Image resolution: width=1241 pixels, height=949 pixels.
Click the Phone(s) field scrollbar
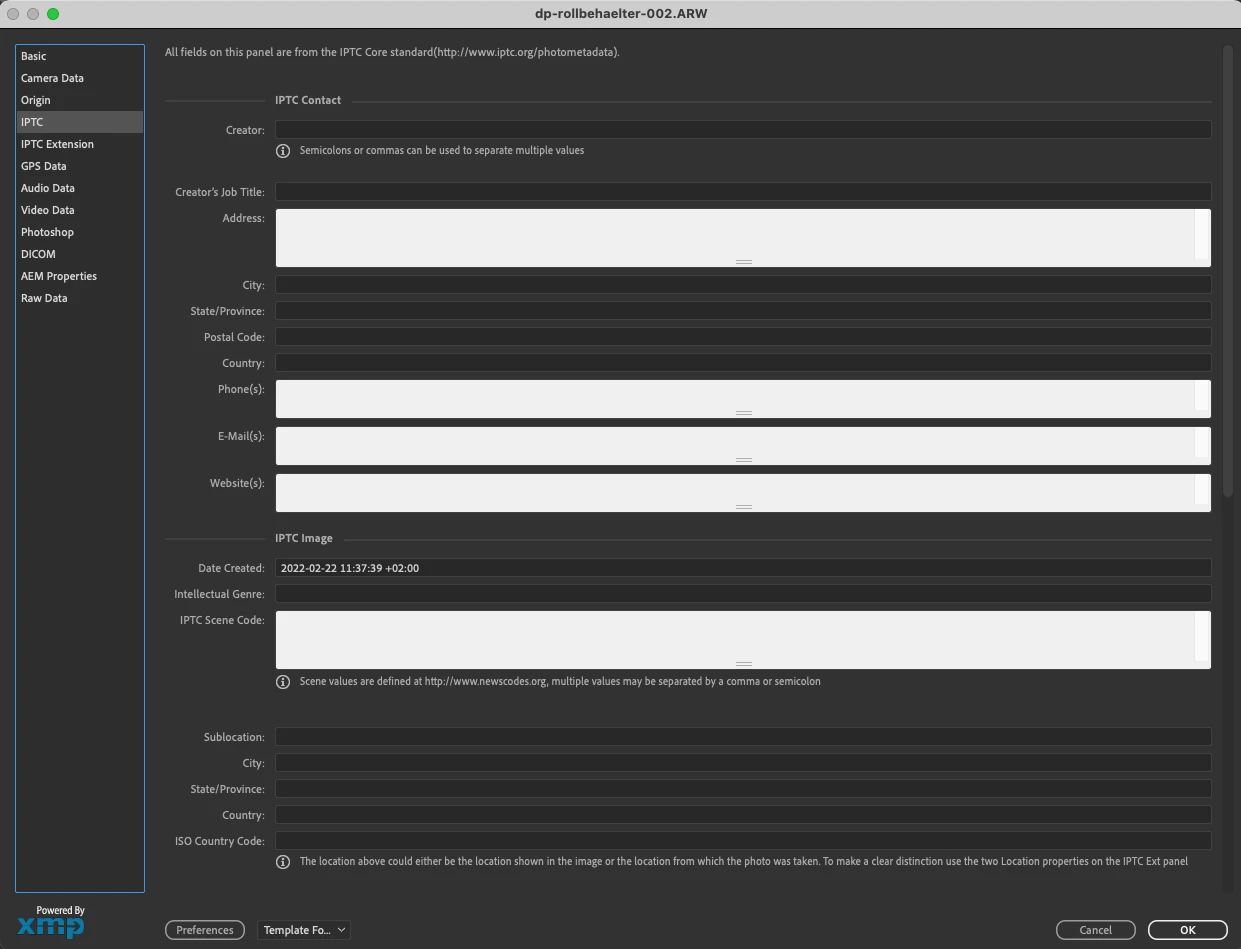tap(1203, 398)
